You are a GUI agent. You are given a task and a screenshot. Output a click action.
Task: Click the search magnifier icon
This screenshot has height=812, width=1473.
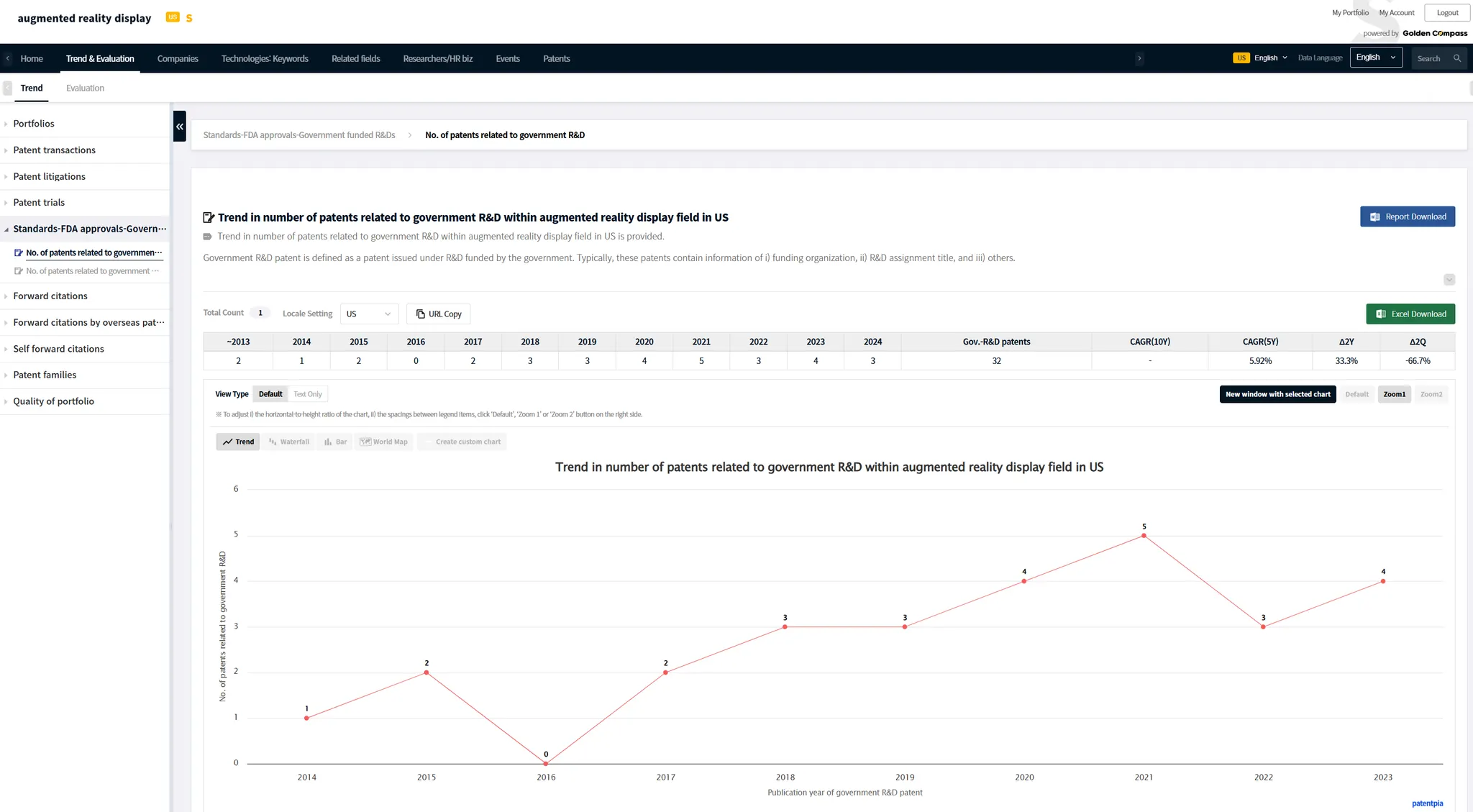[1456, 58]
